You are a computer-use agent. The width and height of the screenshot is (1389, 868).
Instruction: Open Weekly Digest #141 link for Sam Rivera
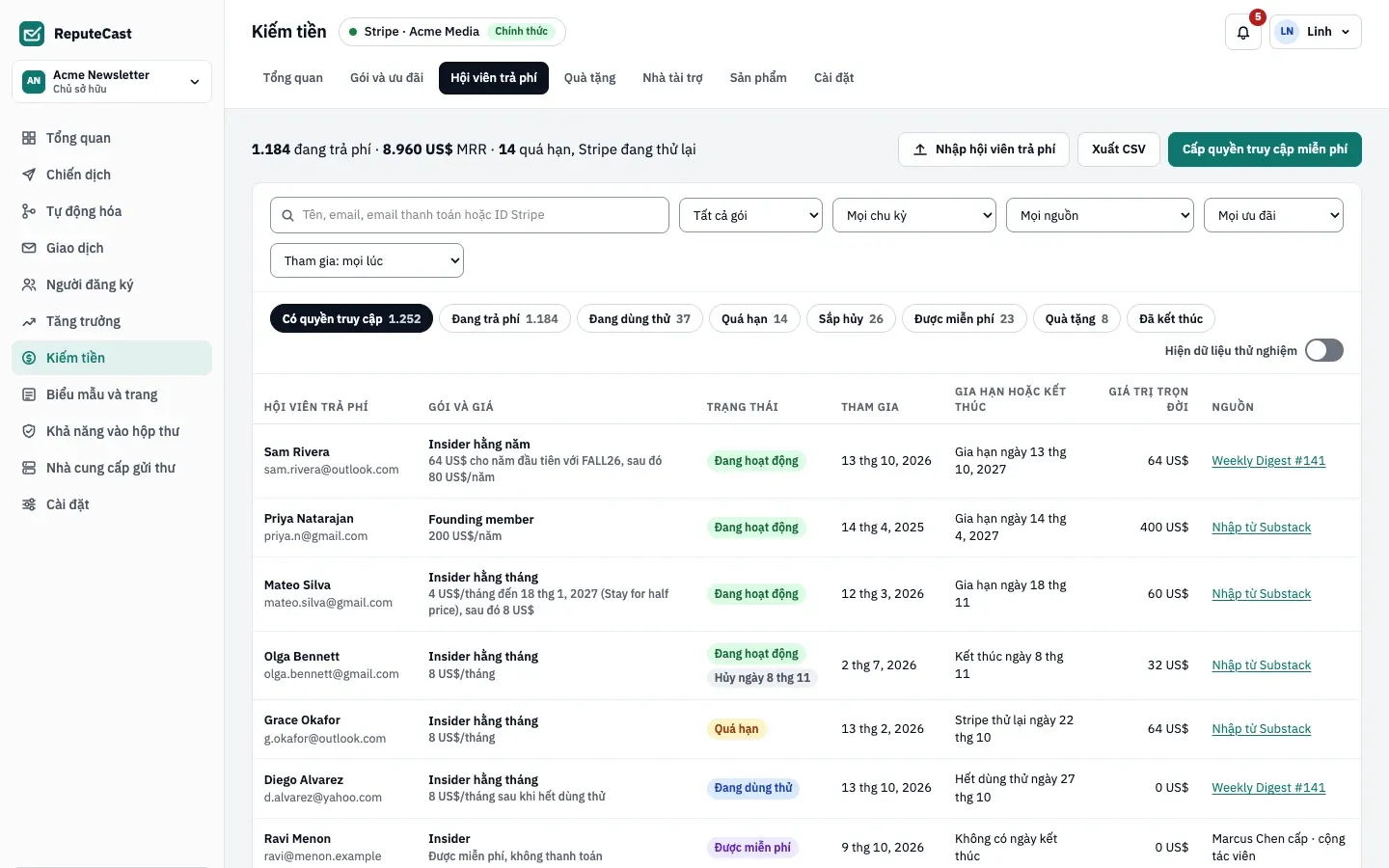coord(1268,461)
